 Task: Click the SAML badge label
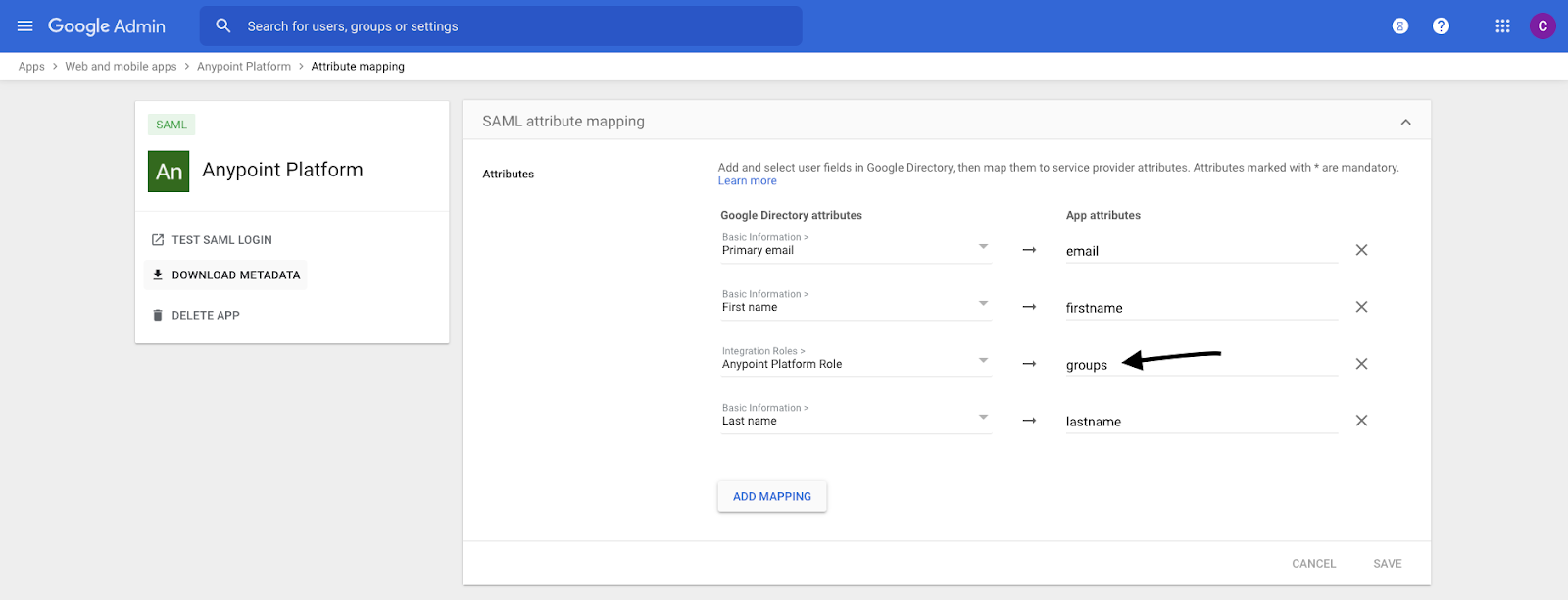(171, 125)
